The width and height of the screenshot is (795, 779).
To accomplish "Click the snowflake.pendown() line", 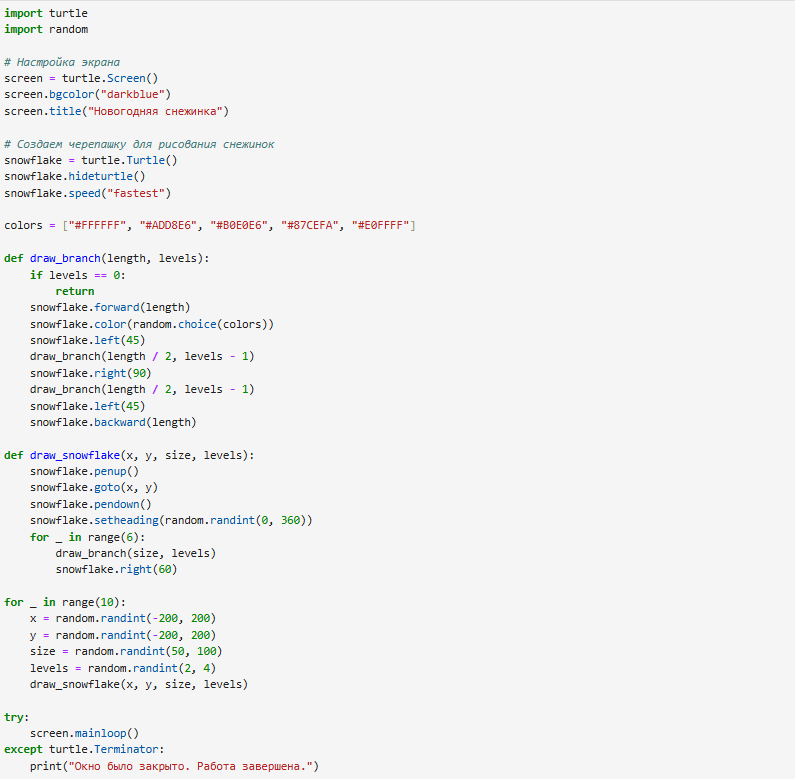I will pos(91,505).
